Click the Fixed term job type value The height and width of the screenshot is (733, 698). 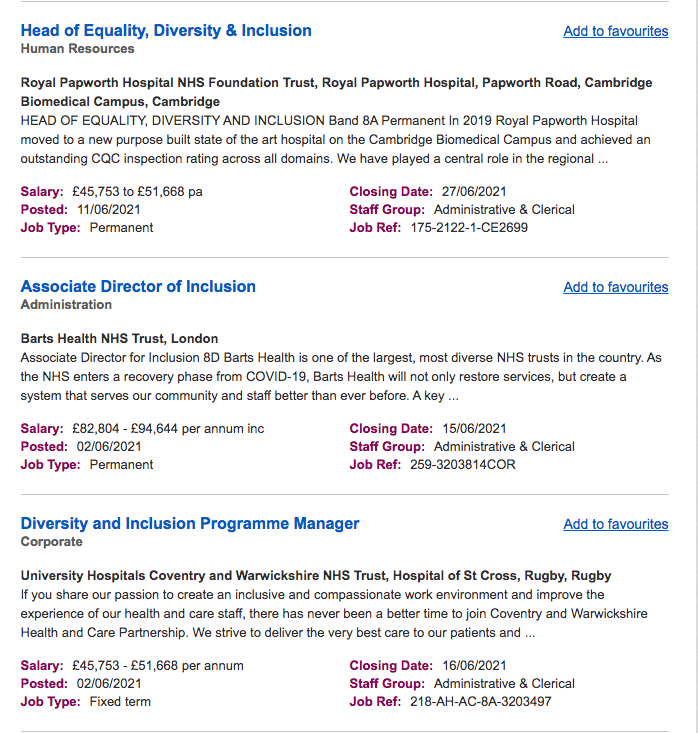point(120,701)
